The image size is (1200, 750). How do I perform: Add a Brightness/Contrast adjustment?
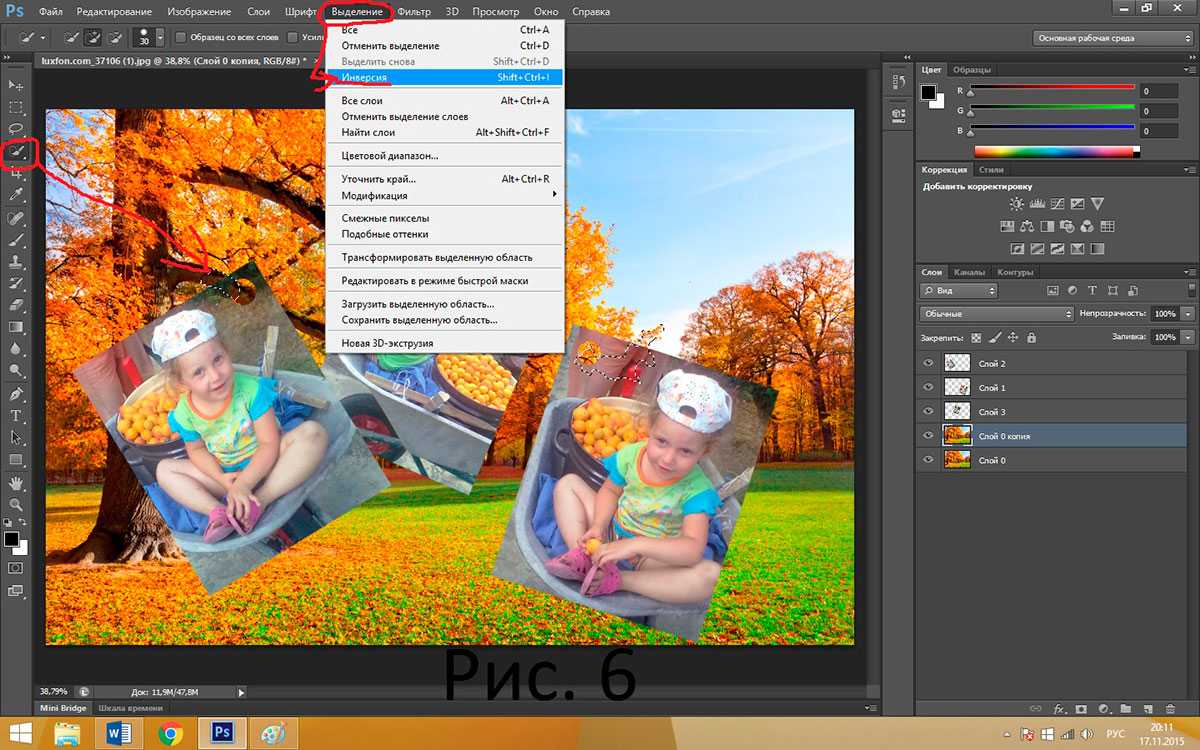coord(1017,204)
